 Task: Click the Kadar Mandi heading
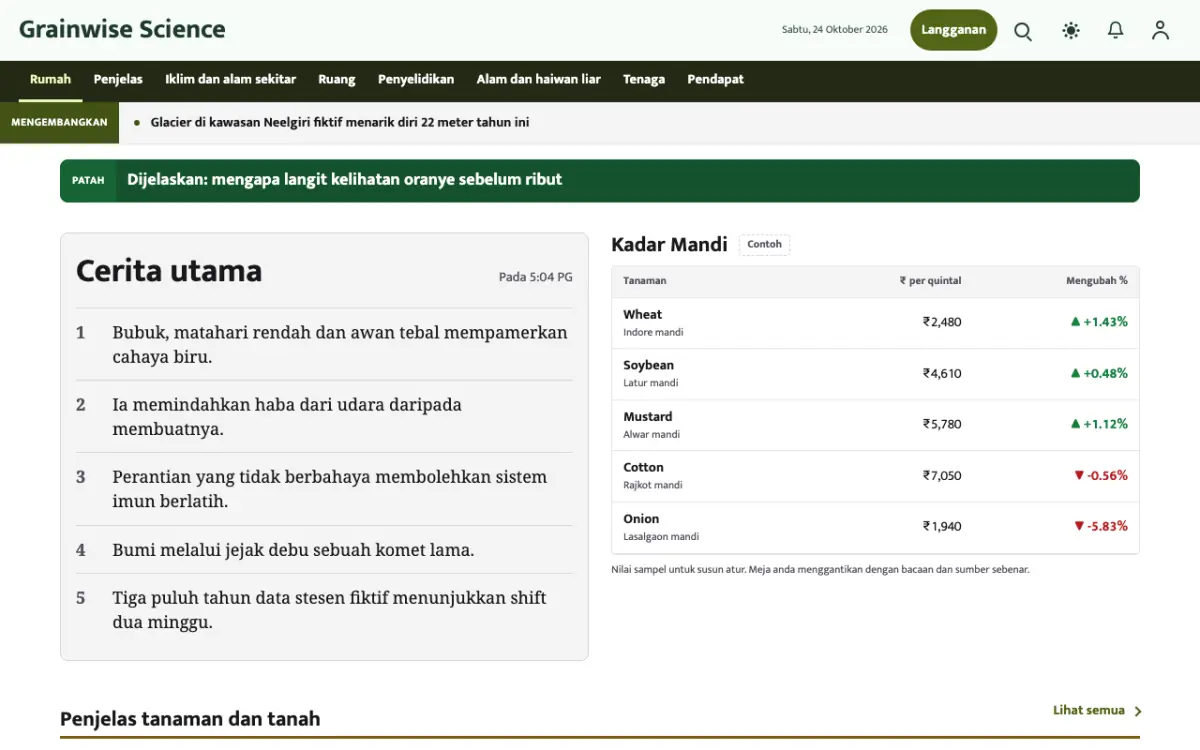point(669,245)
